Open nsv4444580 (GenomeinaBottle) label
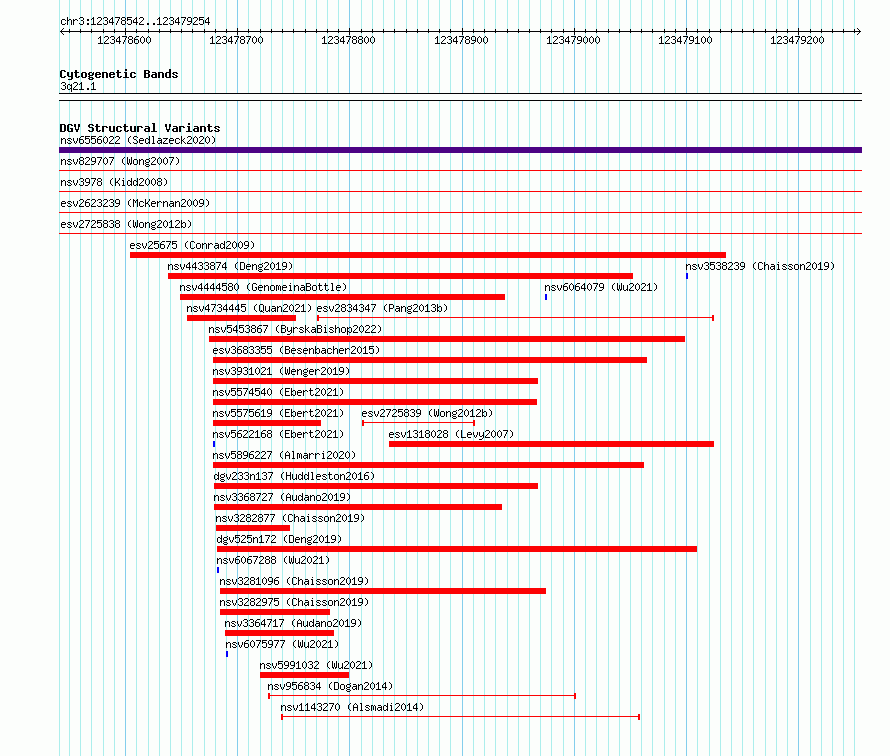 pyautogui.click(x=263, y=287)
